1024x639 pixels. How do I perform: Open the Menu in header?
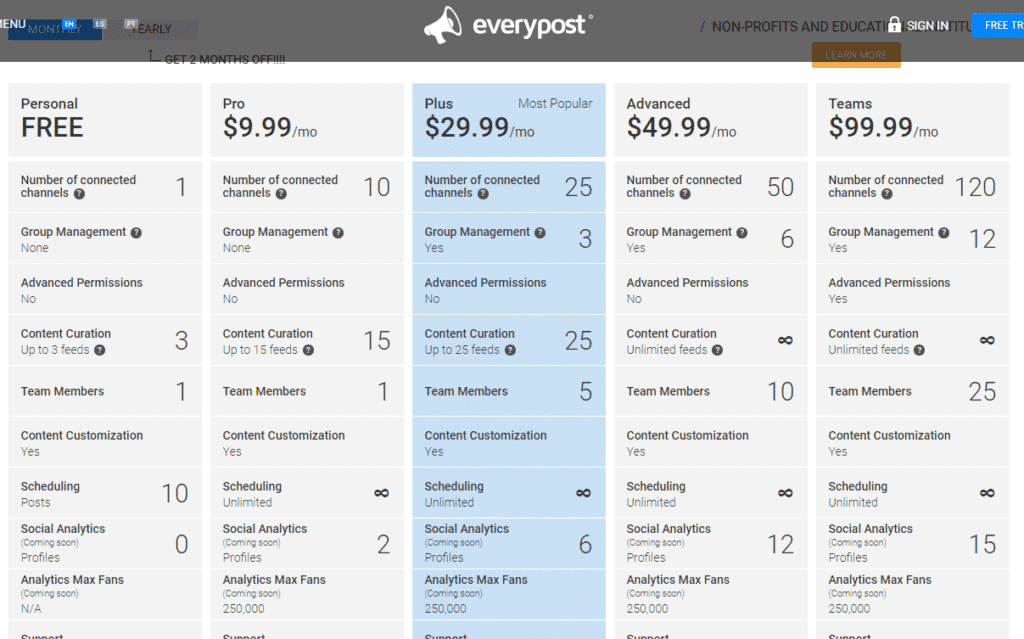click(12, 24)
